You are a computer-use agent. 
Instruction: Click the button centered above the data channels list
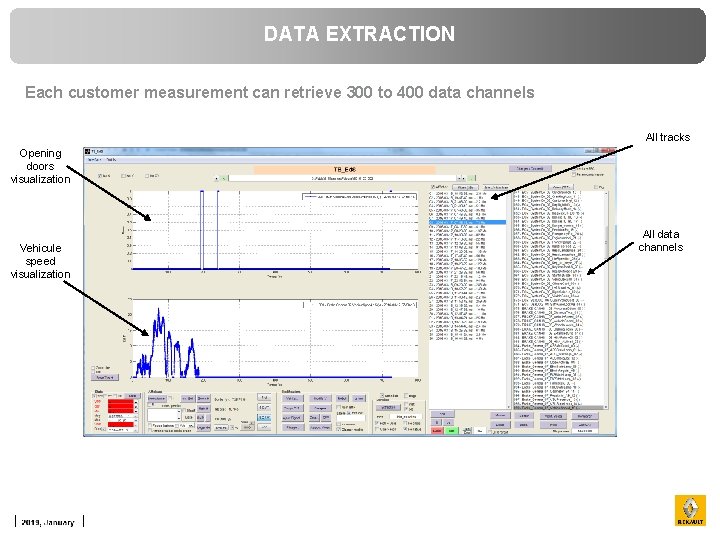[x=561, y=187]
